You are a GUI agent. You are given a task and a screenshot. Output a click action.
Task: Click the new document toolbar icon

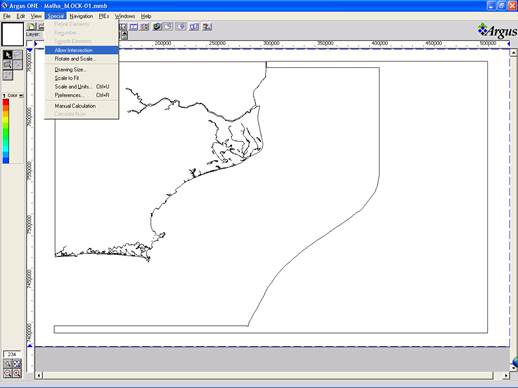pyautogui.click(x=32, y=27)
